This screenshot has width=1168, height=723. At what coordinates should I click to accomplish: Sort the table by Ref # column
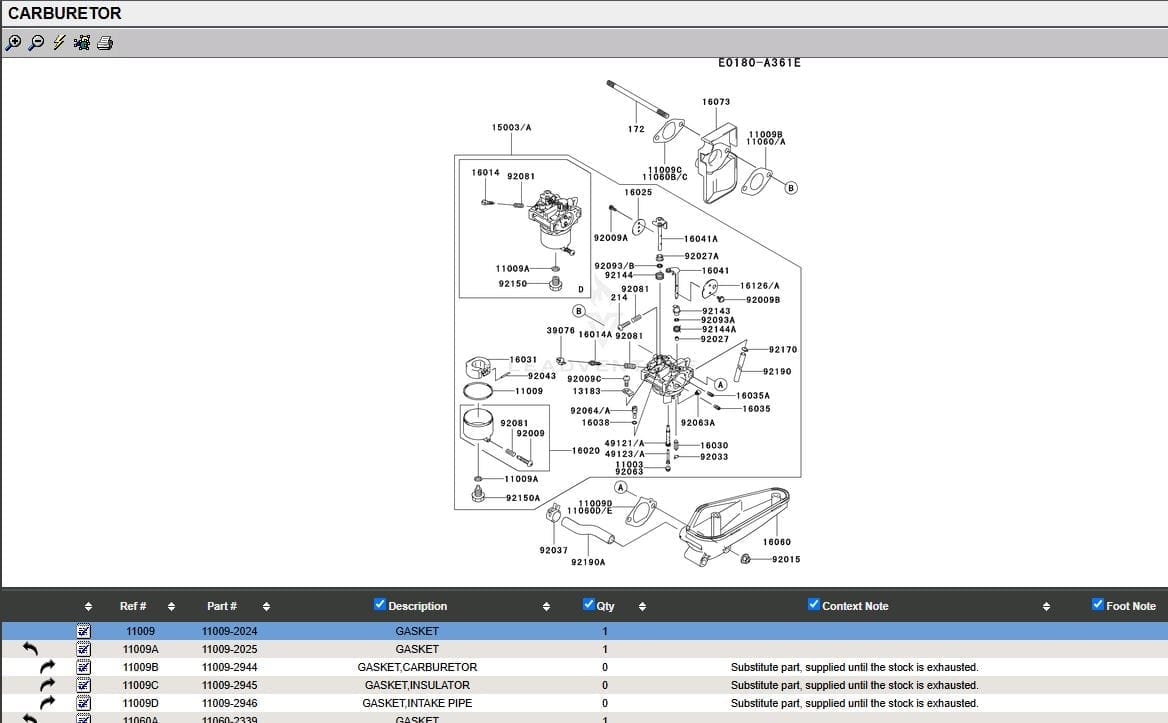pyautogui.click(x=171, y=606)
